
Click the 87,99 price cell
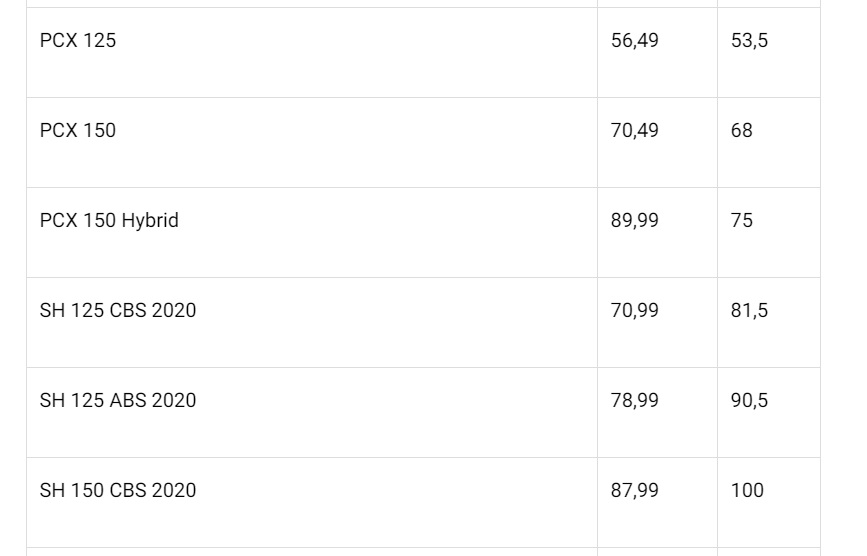tap(635, 491)
